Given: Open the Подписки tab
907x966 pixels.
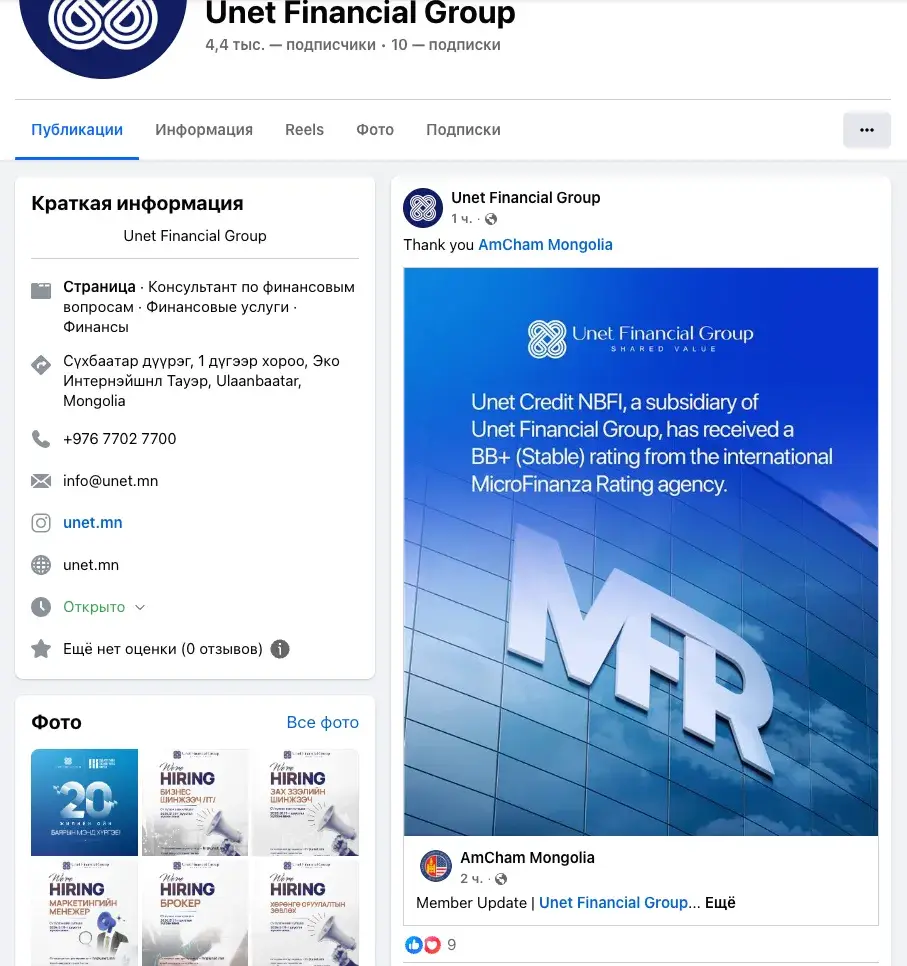Looking at the screenshot, I should coord(463,130).
